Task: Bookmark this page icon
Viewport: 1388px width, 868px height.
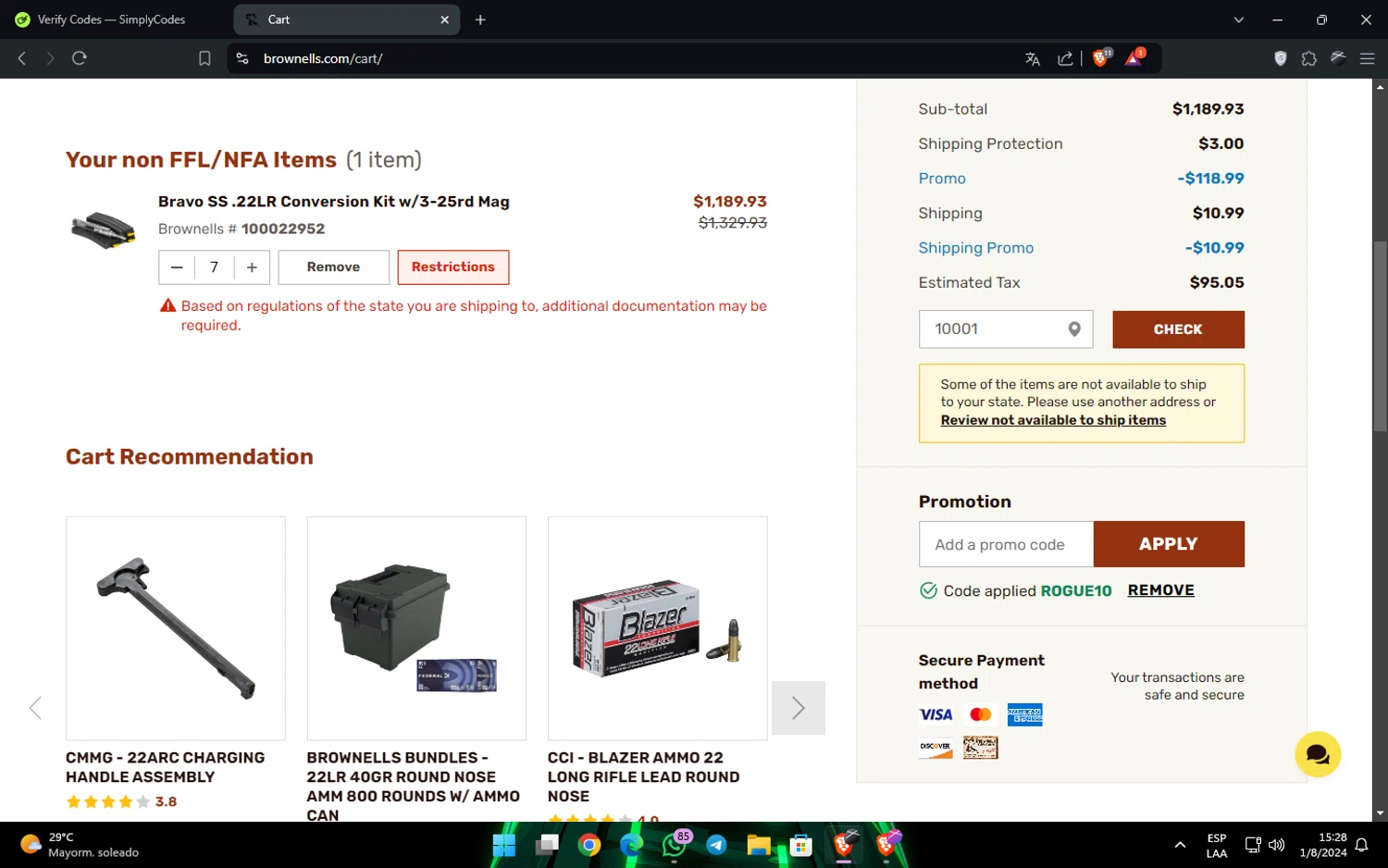Action: [204, 58]
